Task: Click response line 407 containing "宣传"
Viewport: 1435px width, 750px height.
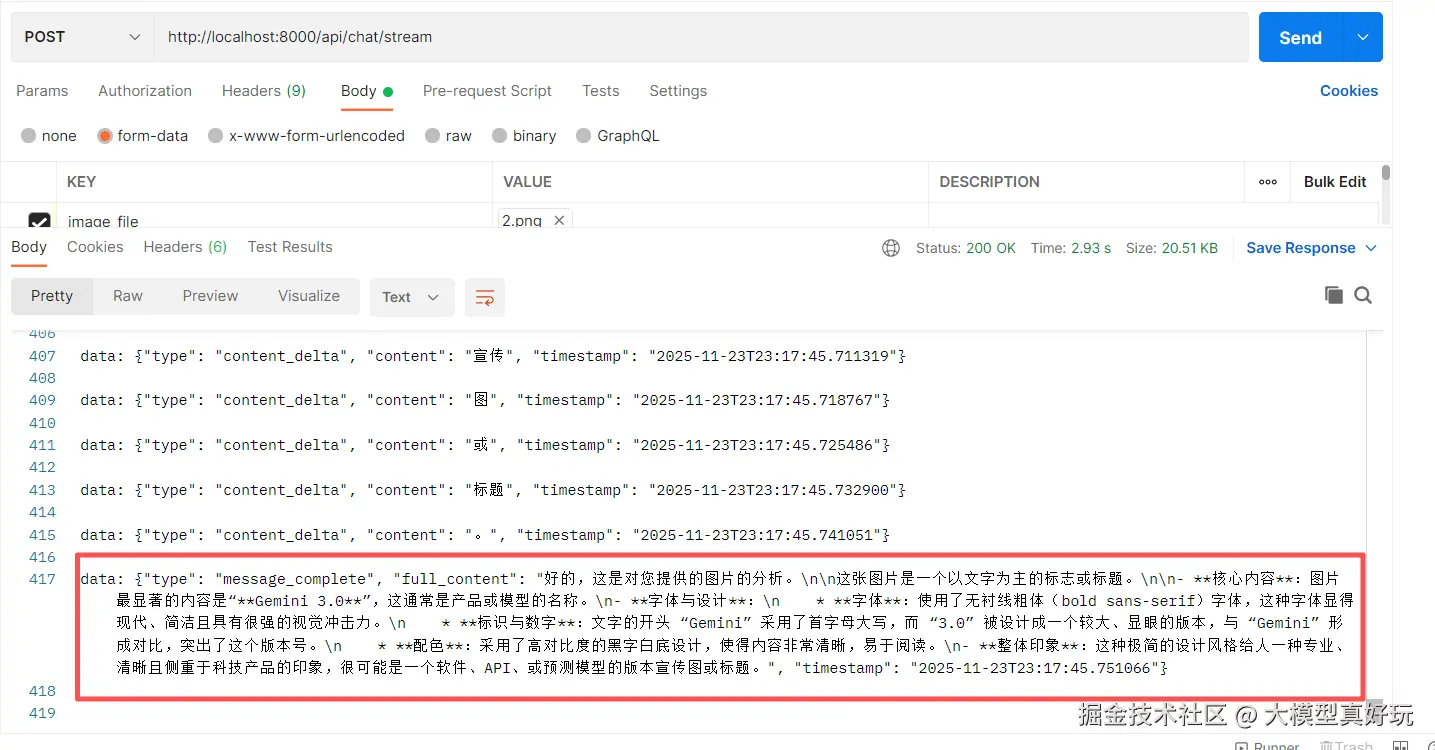Action: tap(493, 356)
